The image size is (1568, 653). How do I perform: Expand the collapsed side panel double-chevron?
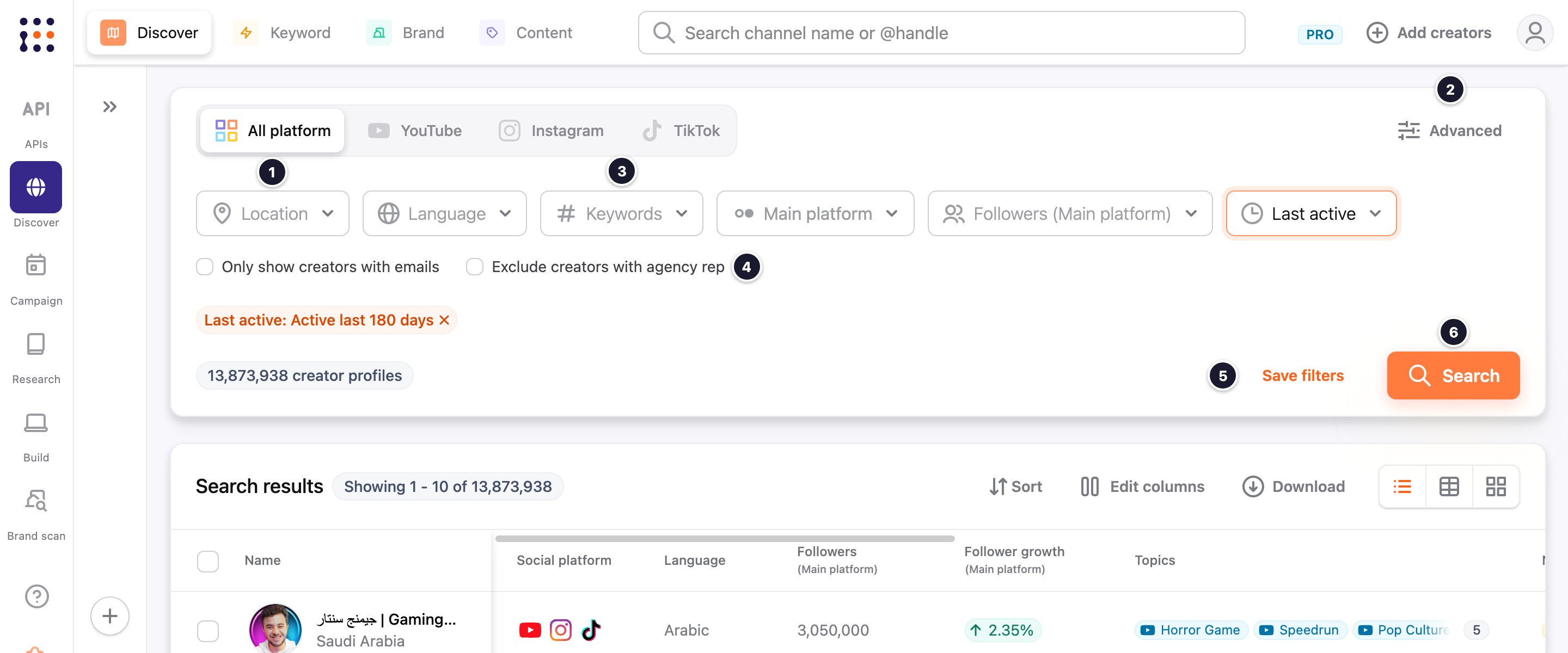(109, 107)
